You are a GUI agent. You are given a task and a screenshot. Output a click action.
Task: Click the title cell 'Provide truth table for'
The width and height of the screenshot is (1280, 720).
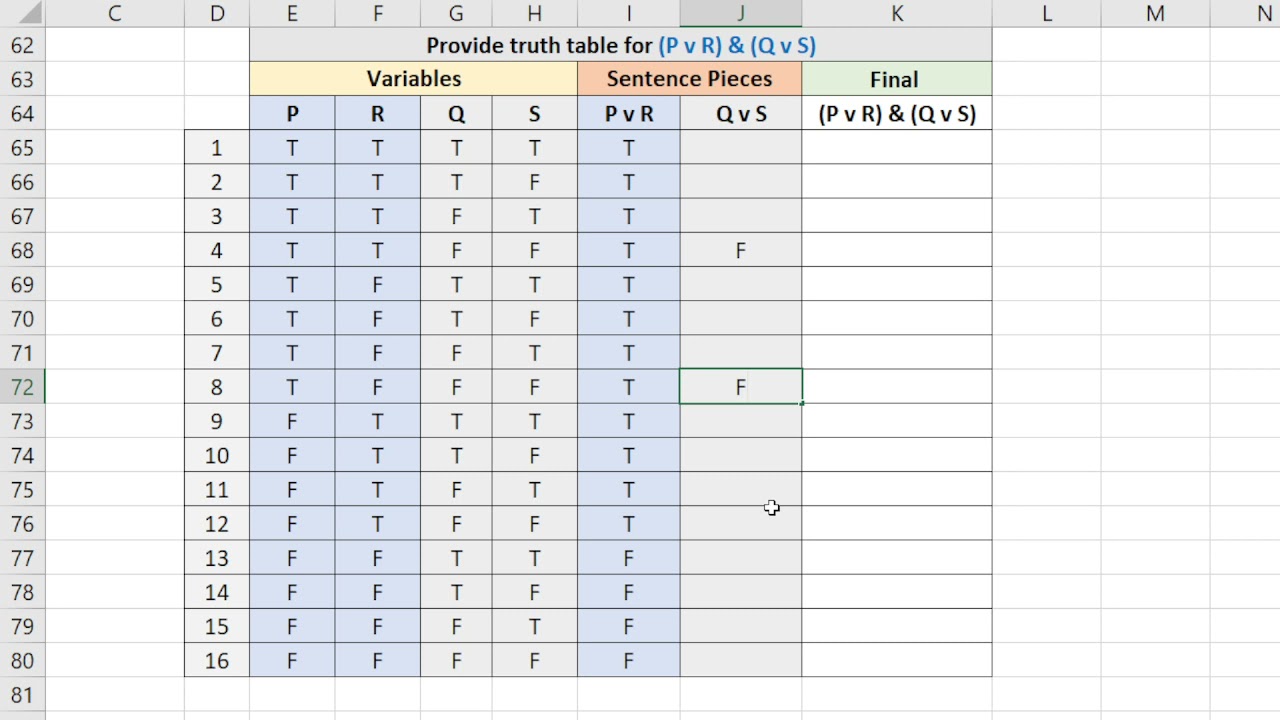tap(620, 46)
